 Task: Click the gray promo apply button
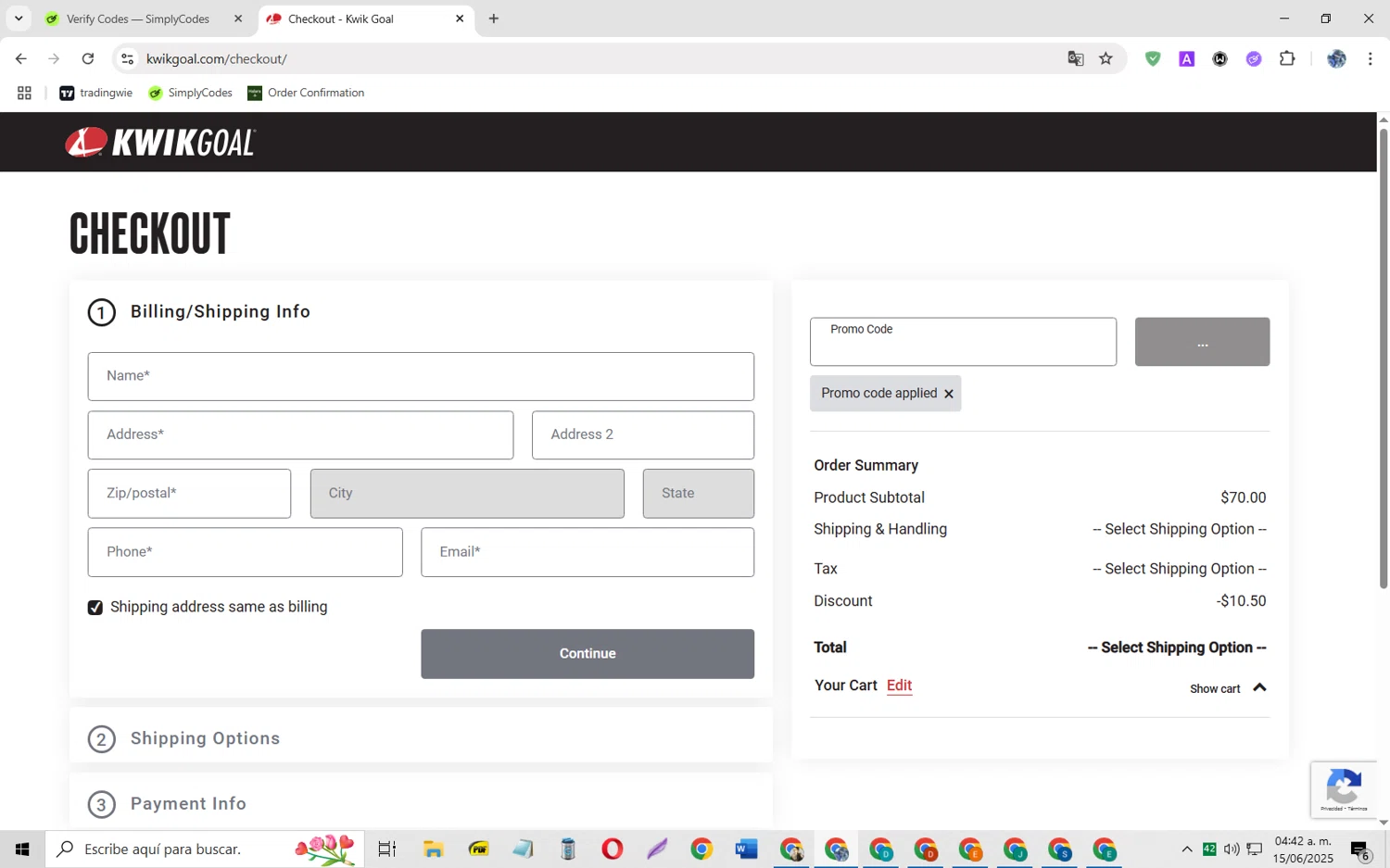click(1202, 342)
